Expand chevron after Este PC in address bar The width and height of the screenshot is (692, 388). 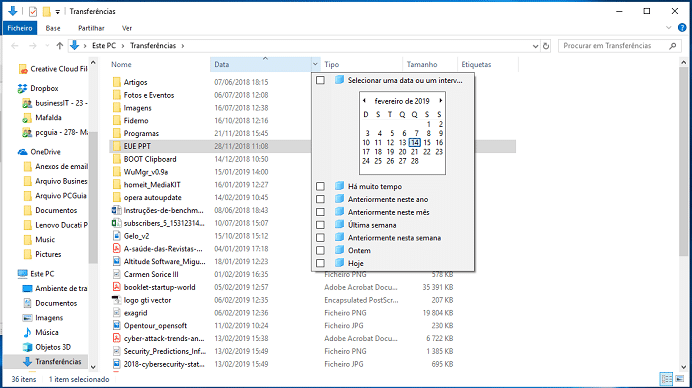pos(123,46)
